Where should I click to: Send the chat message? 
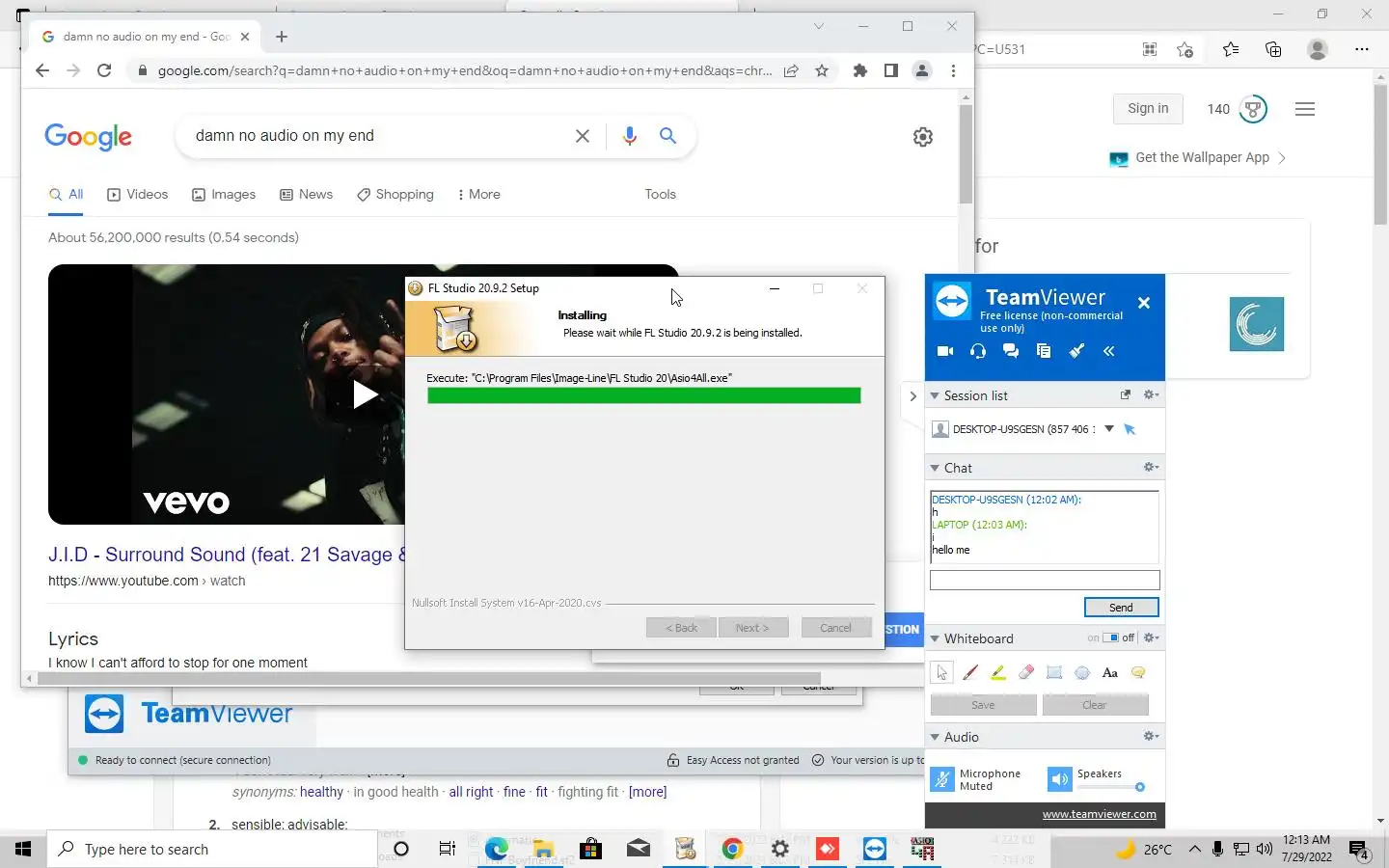(x=1122, y=608)
